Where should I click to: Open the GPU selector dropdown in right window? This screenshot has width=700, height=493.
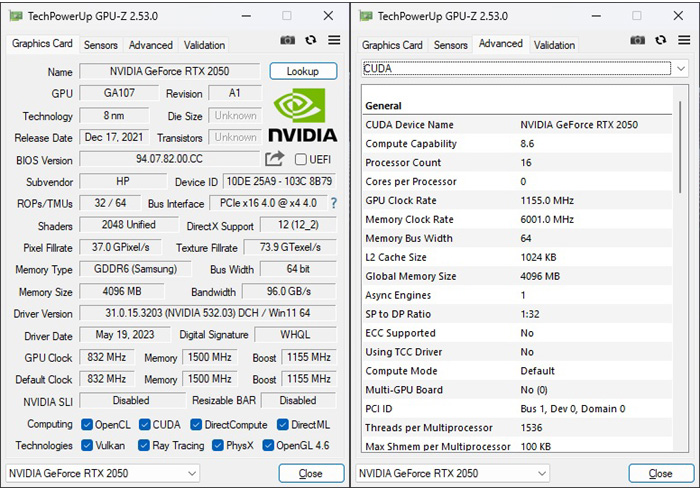tap(453, 473)
